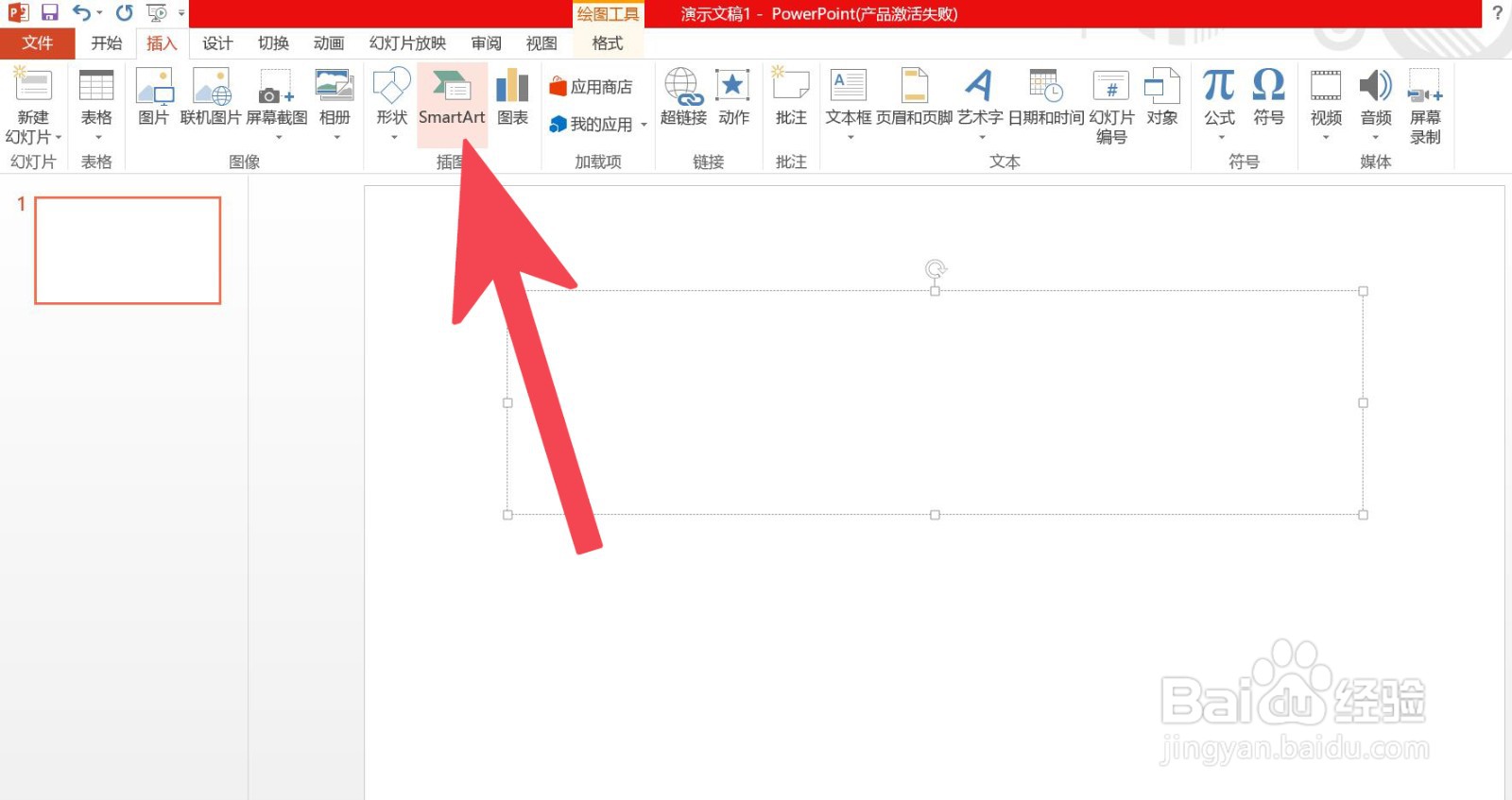Open the 视图 tab
Screen dimensions: 1512x800
pos(541,43)
